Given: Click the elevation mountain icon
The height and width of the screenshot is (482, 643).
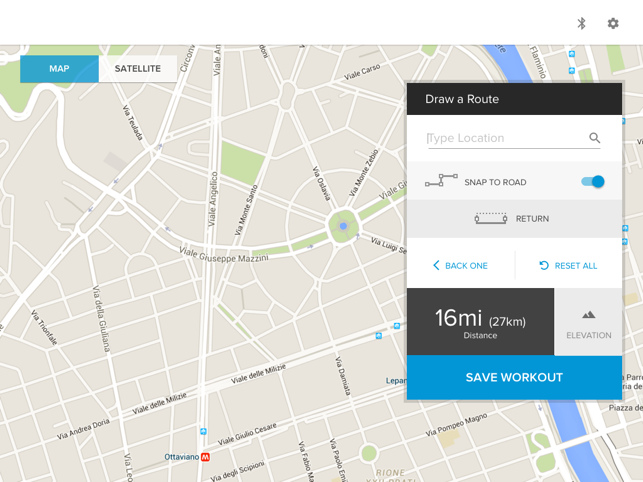Looking at the screenshot, I should [x=588, y=315].
